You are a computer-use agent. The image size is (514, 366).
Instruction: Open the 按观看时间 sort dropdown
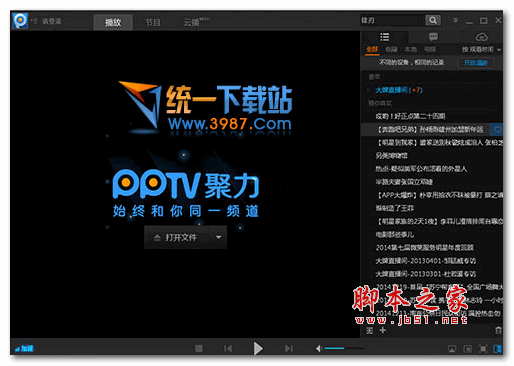pyautogui.click(x=481, y=50)
